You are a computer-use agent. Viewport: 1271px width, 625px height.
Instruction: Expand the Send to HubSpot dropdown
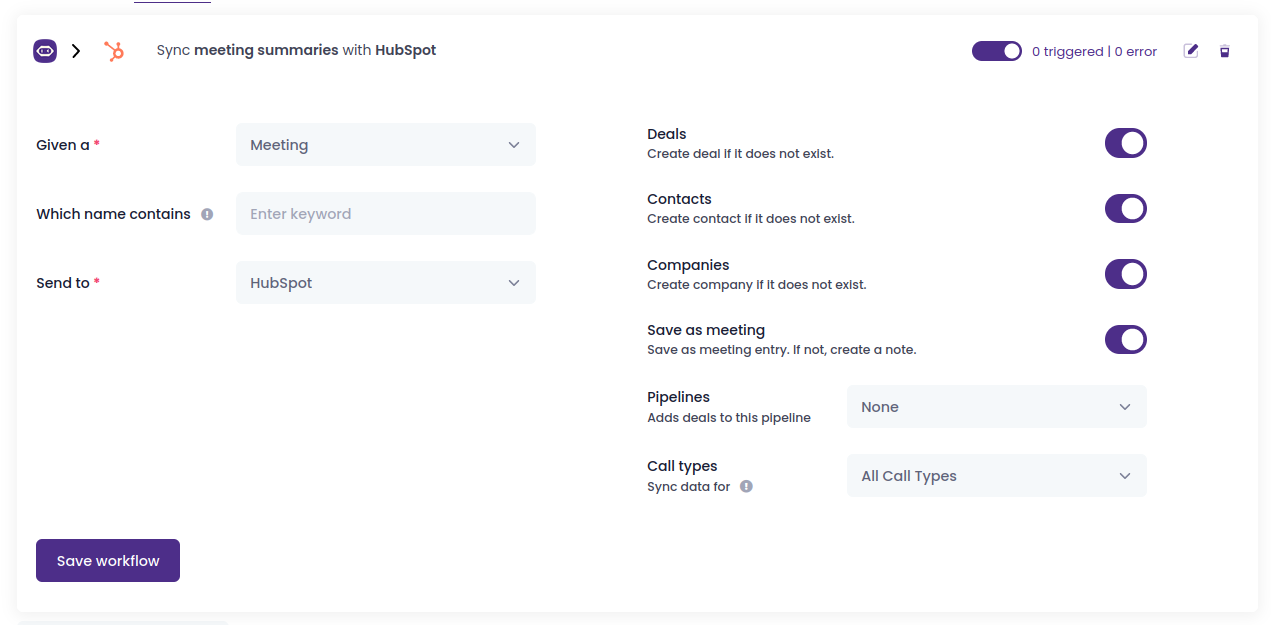coord(386,283)
